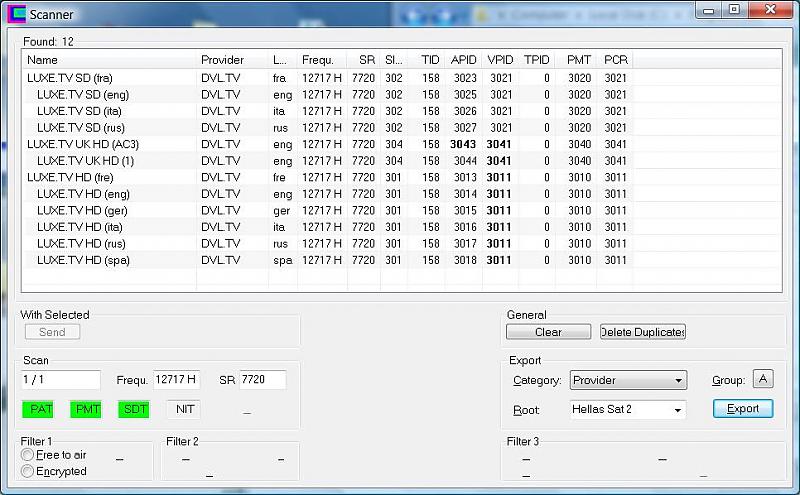Click APID value 3043 in AC3 row
800x495 pixels.
(463, 144)
